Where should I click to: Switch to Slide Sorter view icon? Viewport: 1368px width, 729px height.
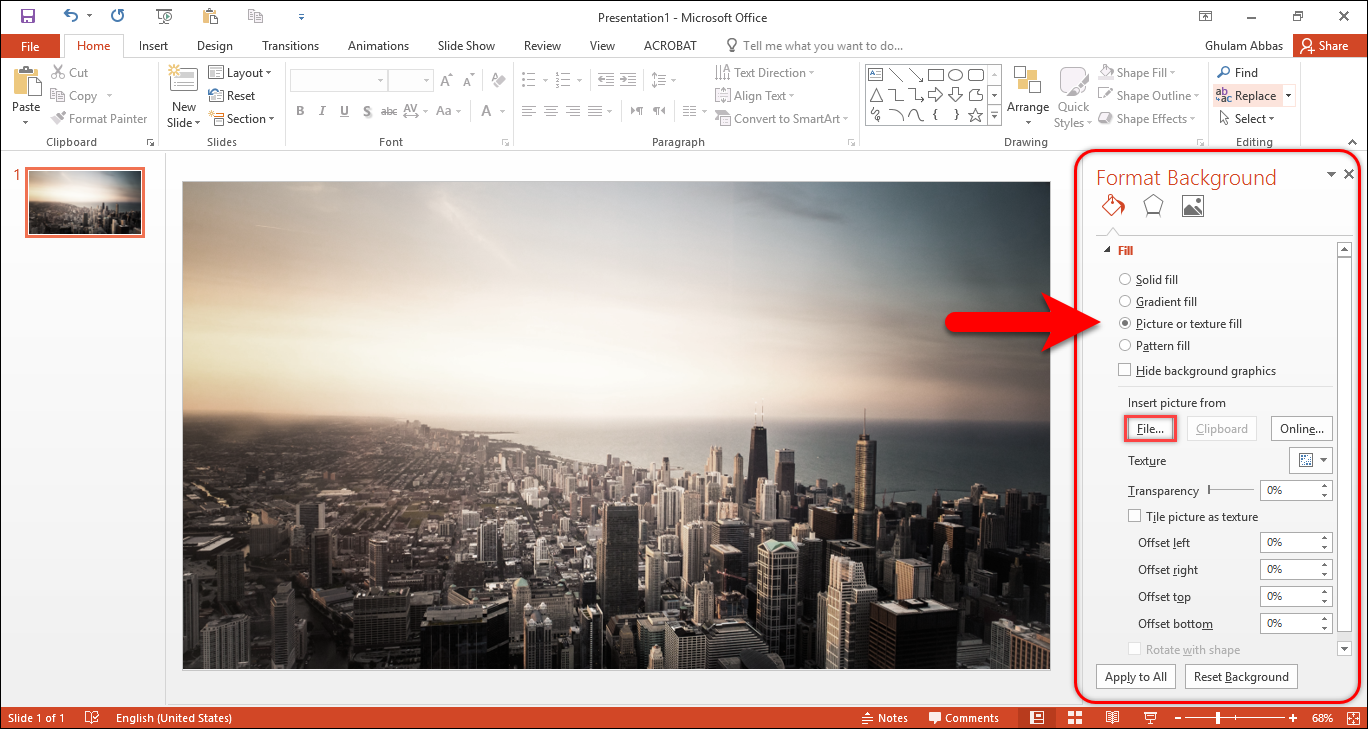pos(1075,718)
